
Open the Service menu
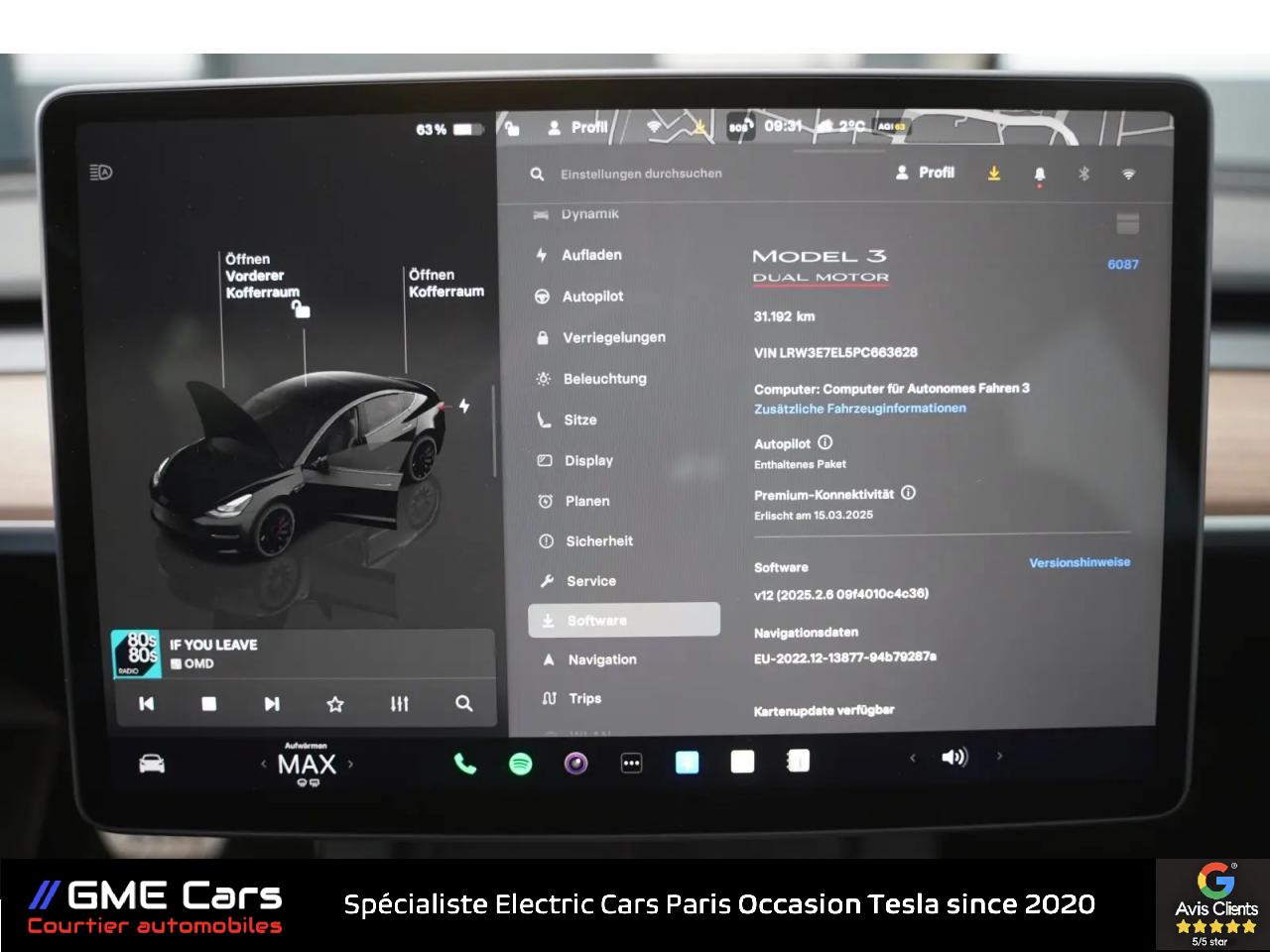click(577, 581)
